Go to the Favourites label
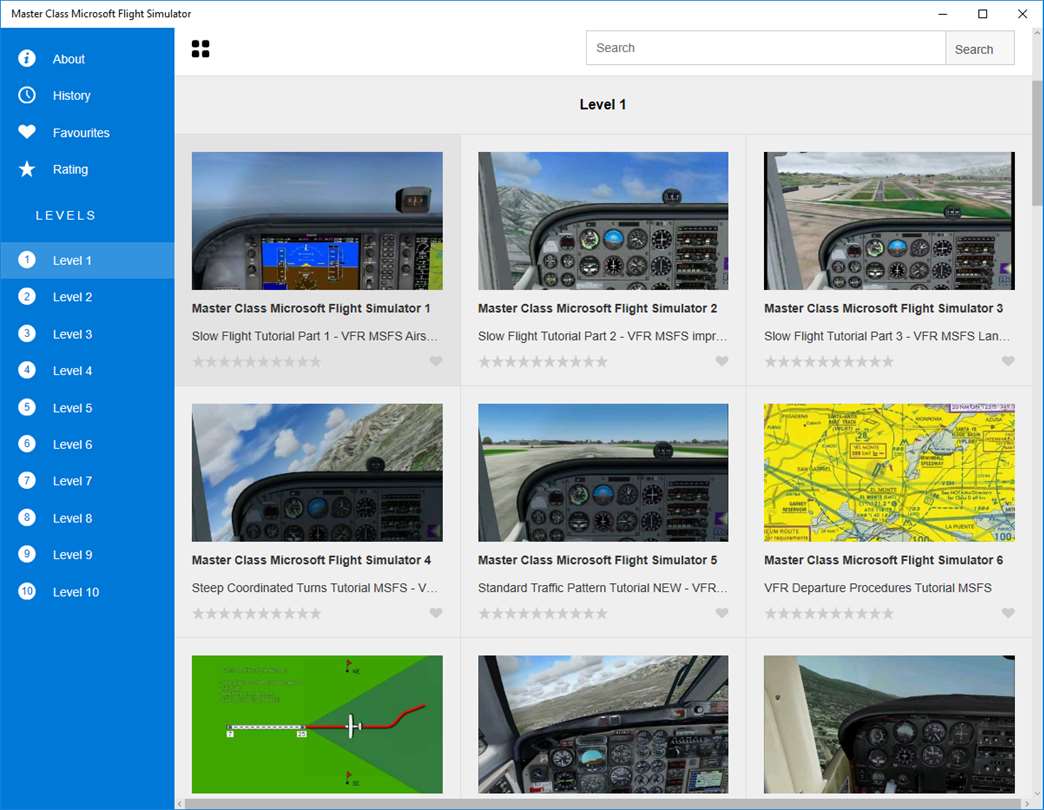This screenshot has height=810, width=1044. 81,132
